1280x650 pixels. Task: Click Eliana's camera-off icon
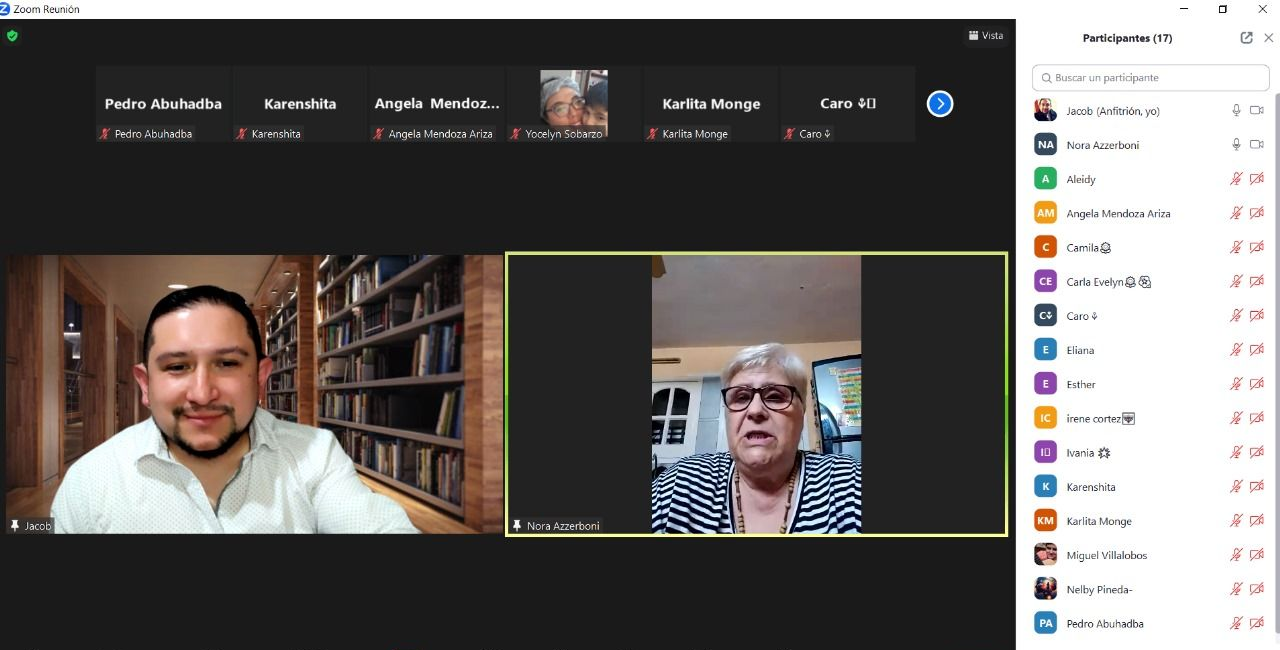coord(1257,350)
